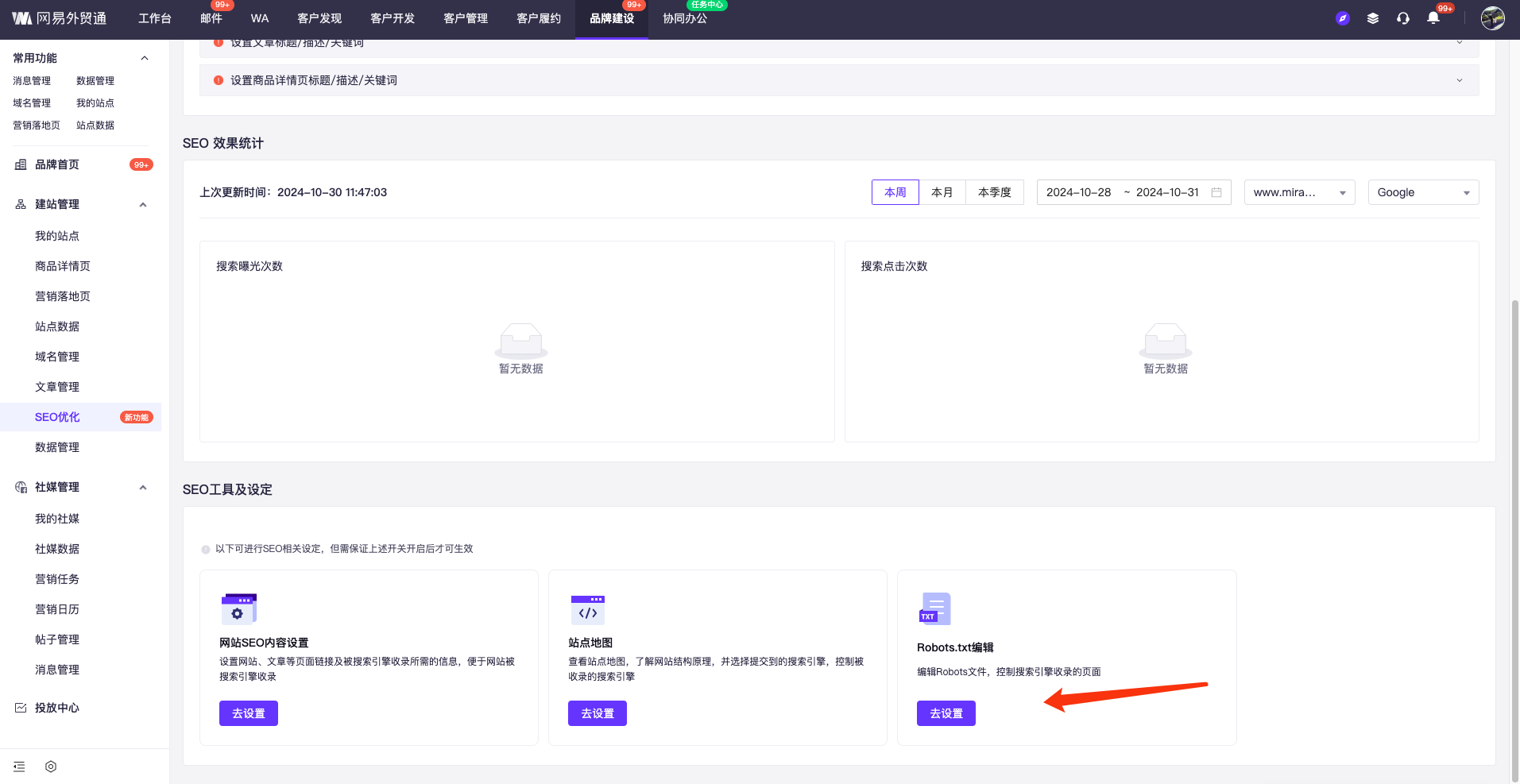Open the www.mira... site domain dropdown
The image size is (1520, 784).
pos(1299,192)
